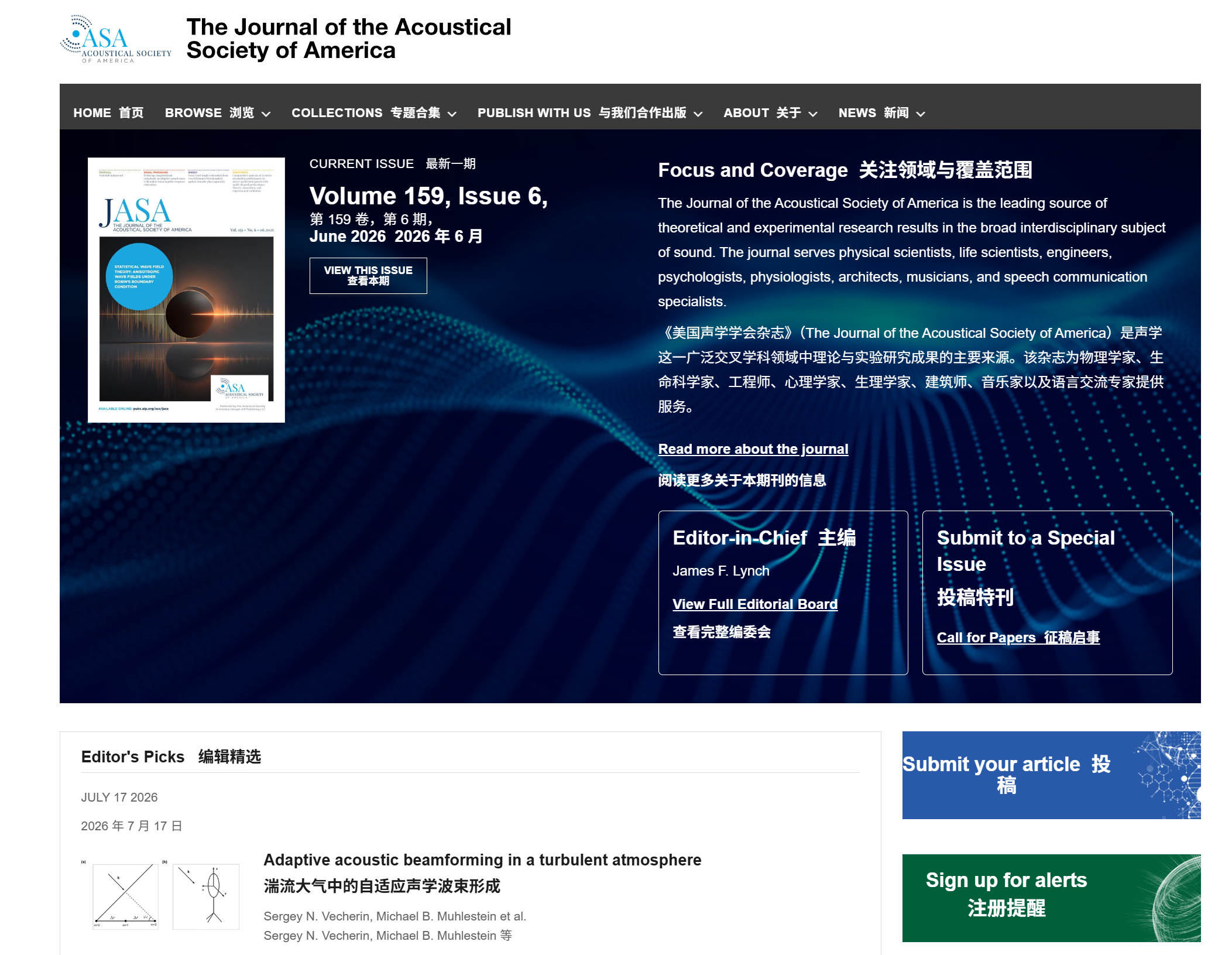Open View Full Editorial Board link

point(755,604)
